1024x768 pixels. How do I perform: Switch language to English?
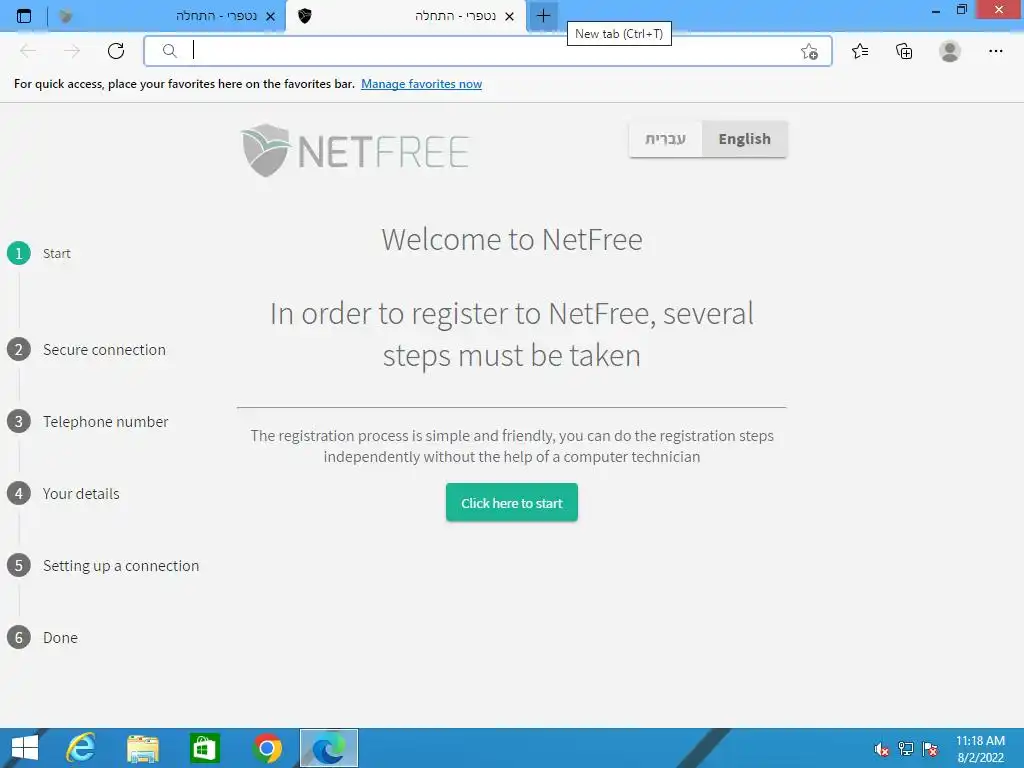pos(744,139)
